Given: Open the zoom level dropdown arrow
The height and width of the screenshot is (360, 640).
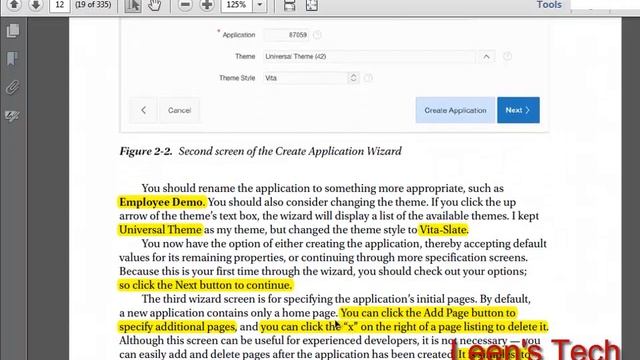Looking at the screenshot, I should click(260, 5).
